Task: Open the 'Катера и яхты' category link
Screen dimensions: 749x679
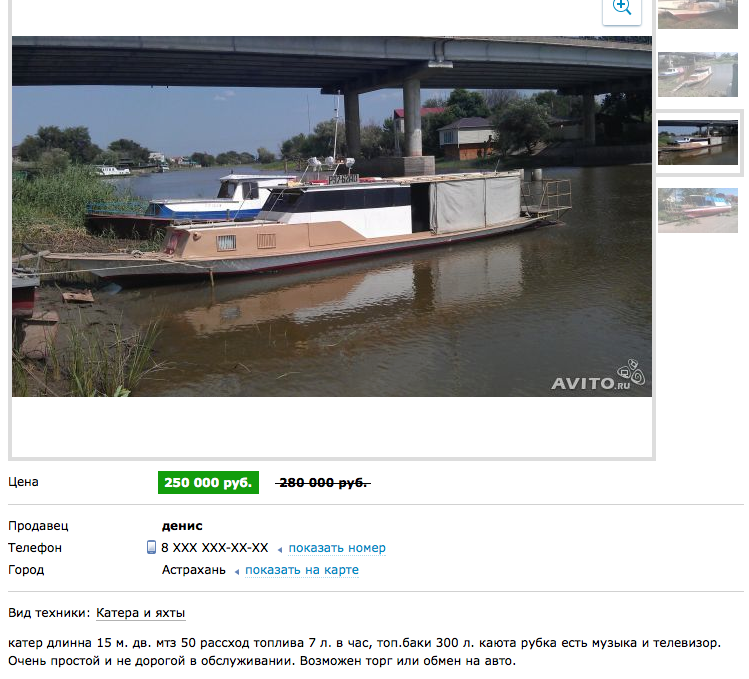Action: point(140,613)
